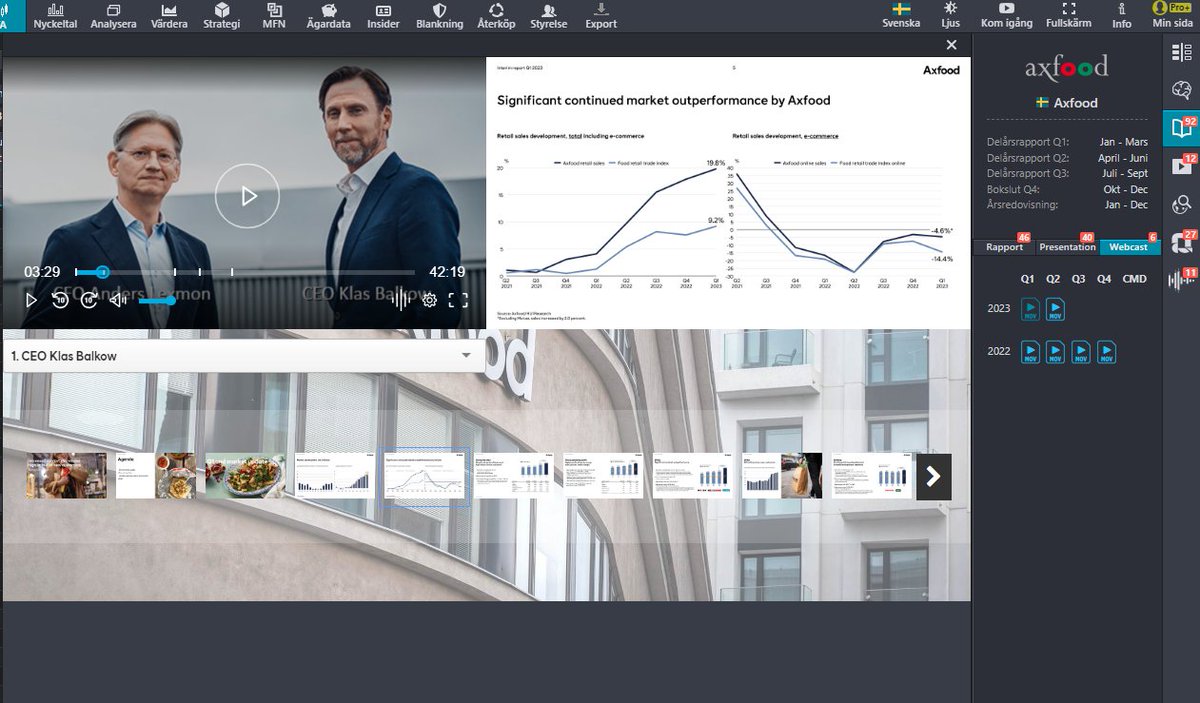
Task: Select the first slide thumbnail
Action: pos(67,476)
